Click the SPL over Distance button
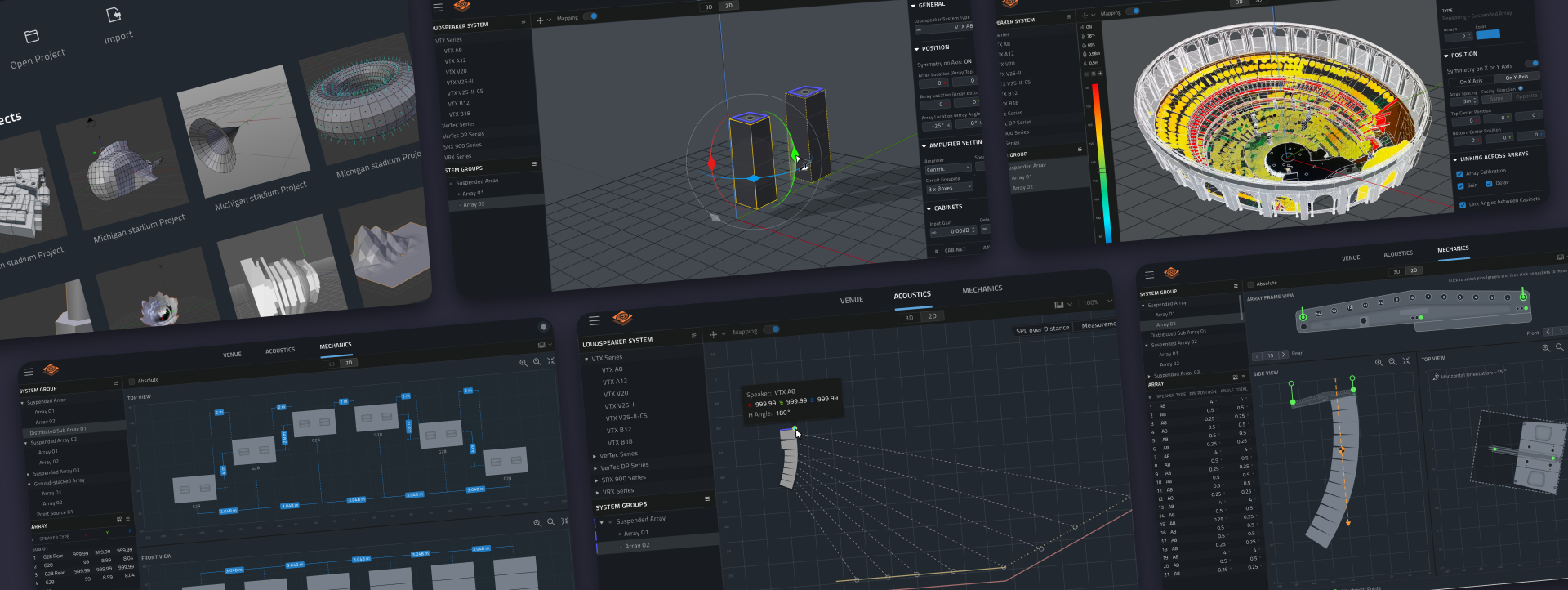The width and height of the screenshot is (1568, 590). click(x=1042, y=329)
